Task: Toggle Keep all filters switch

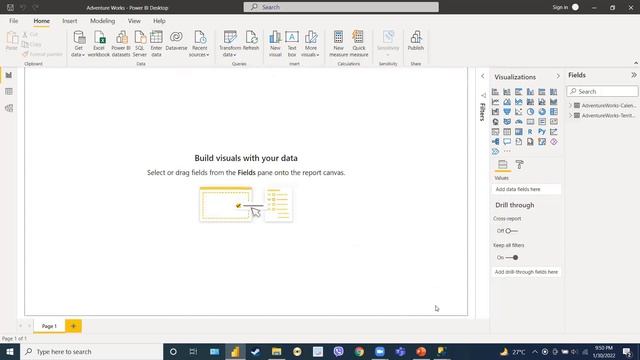Action: (x=512, y=258)
